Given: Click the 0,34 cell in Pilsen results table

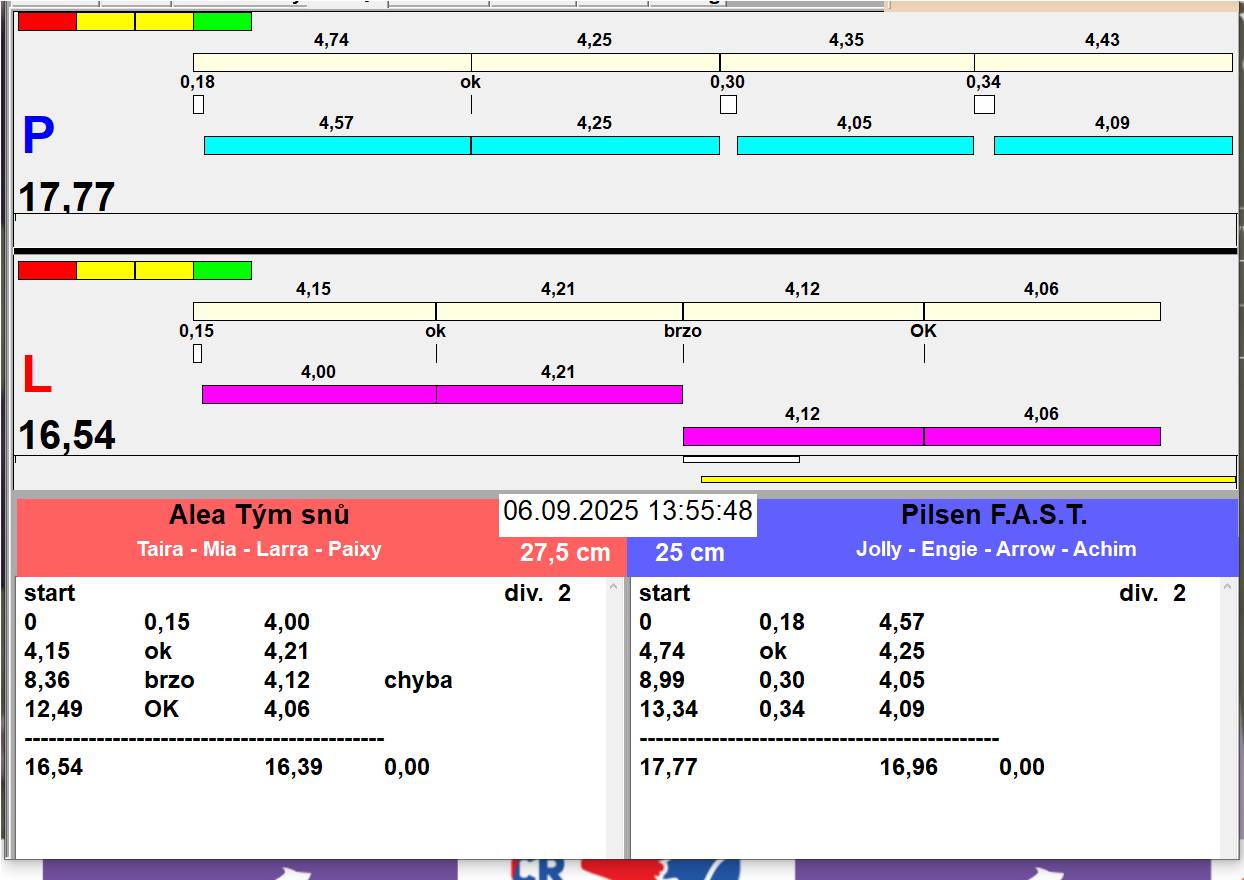Looking at the screenshot, I should 782,709.
